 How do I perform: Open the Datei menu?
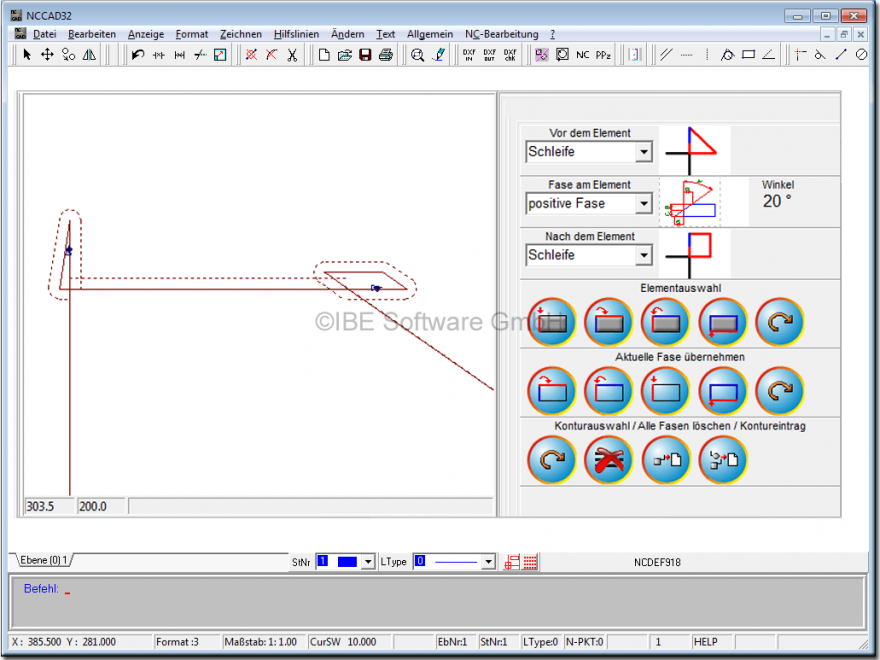(x=44, y=34)
